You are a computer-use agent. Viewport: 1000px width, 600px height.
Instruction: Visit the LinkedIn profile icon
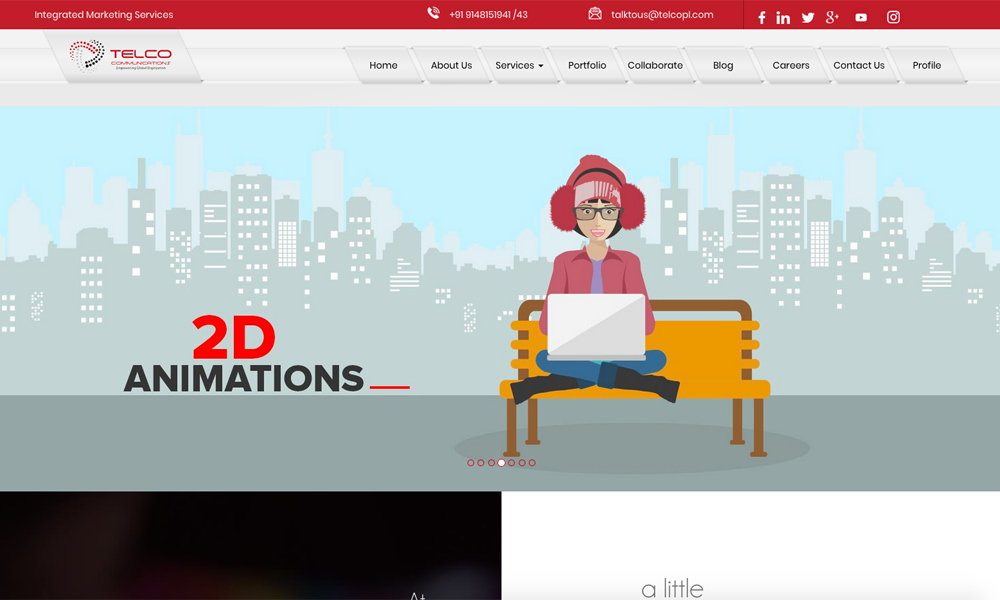tap(783, 17)
